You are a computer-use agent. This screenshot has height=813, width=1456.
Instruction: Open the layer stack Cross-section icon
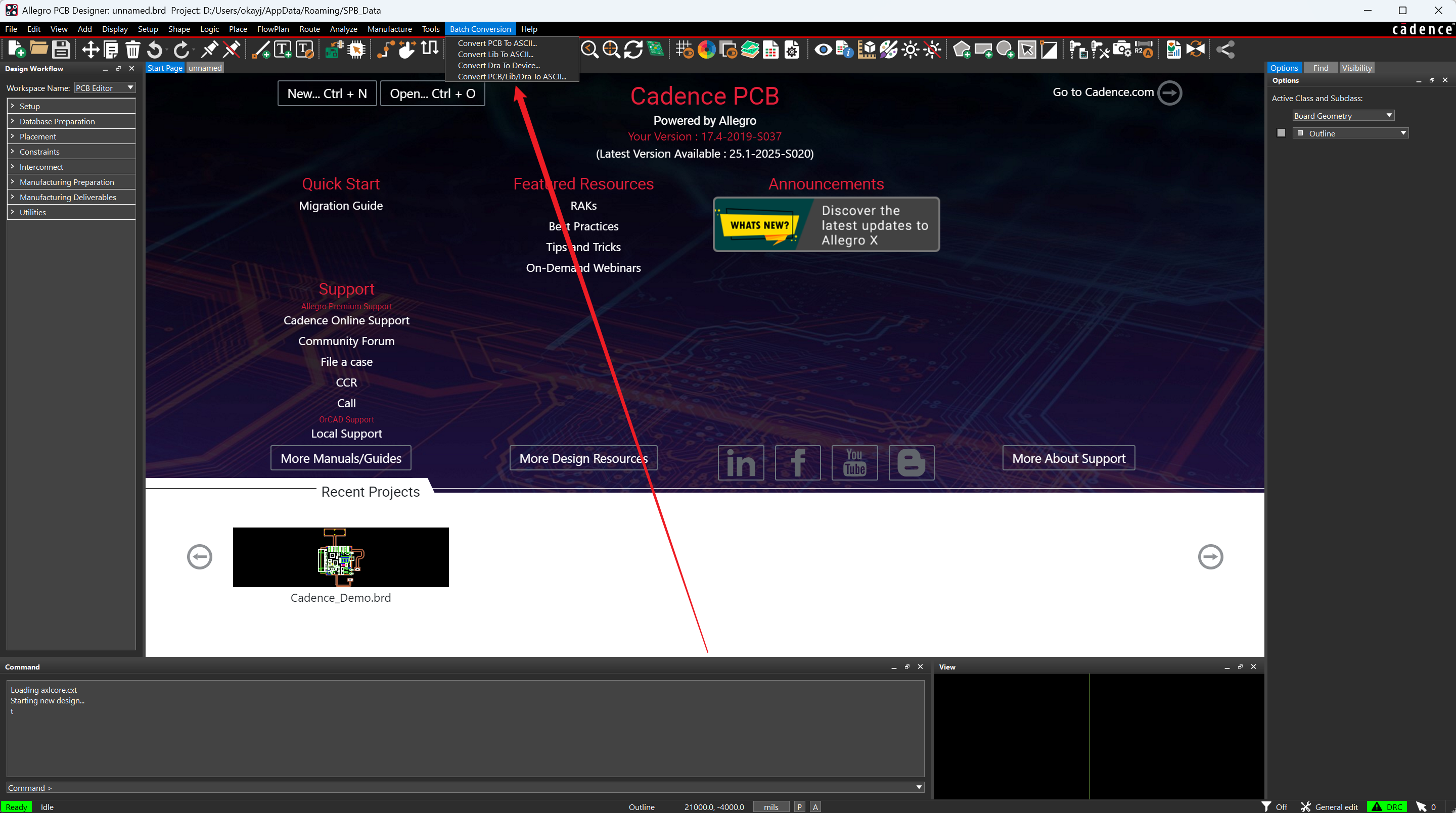click(x=750, y=50)
